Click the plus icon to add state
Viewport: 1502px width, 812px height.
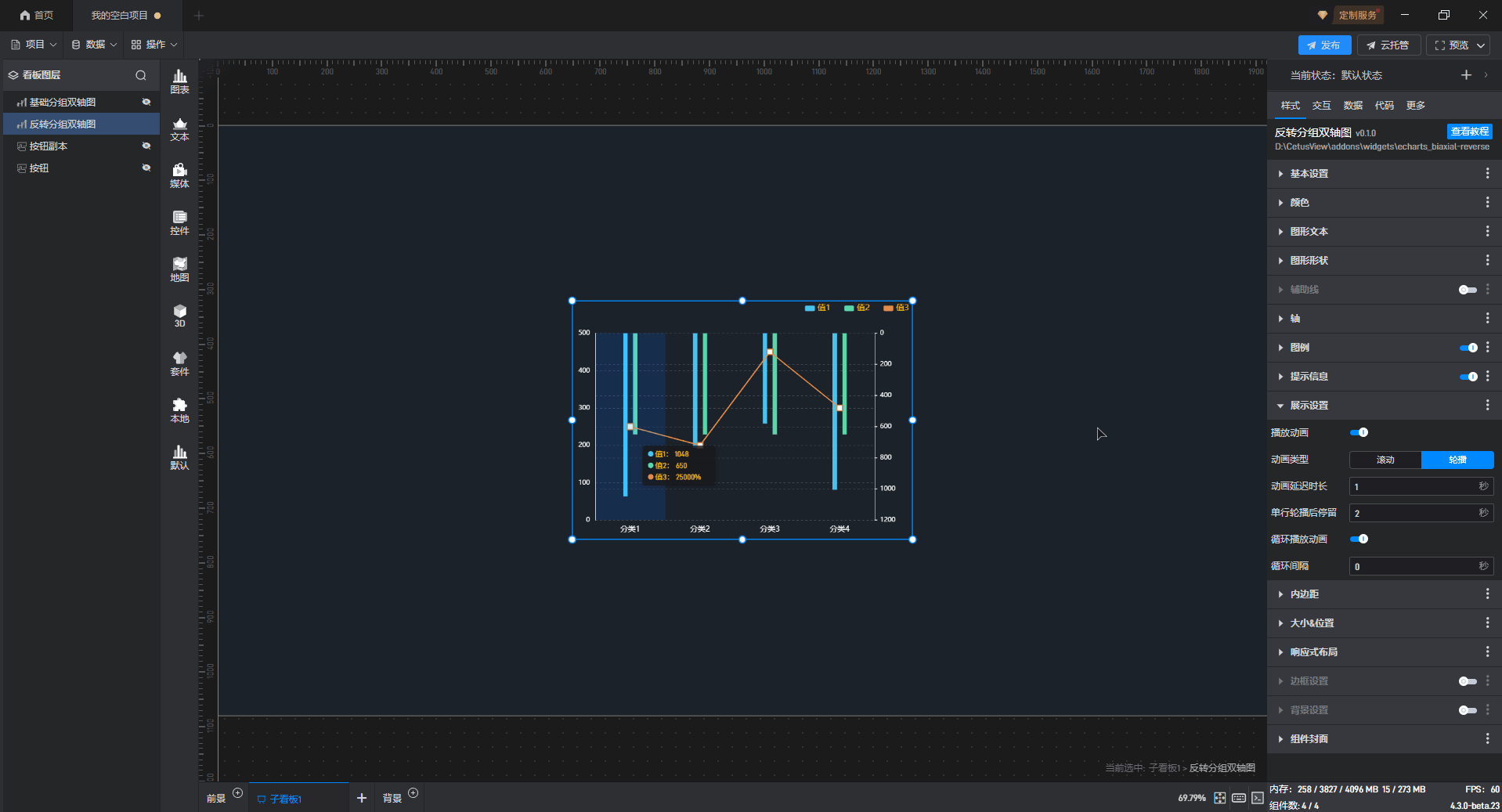coord(1466,75)
